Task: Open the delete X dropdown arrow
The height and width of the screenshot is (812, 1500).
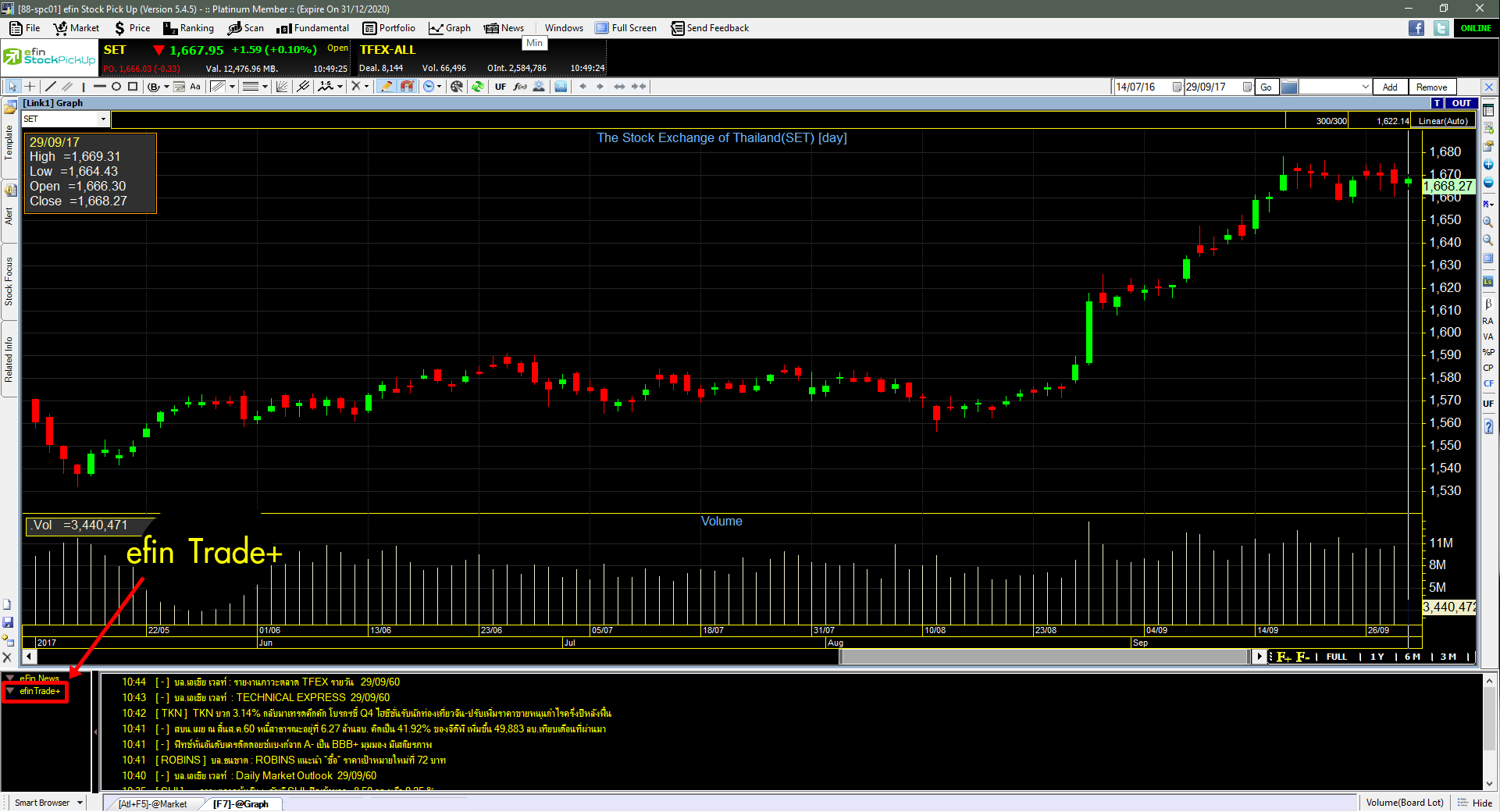Action: point(367,87)
